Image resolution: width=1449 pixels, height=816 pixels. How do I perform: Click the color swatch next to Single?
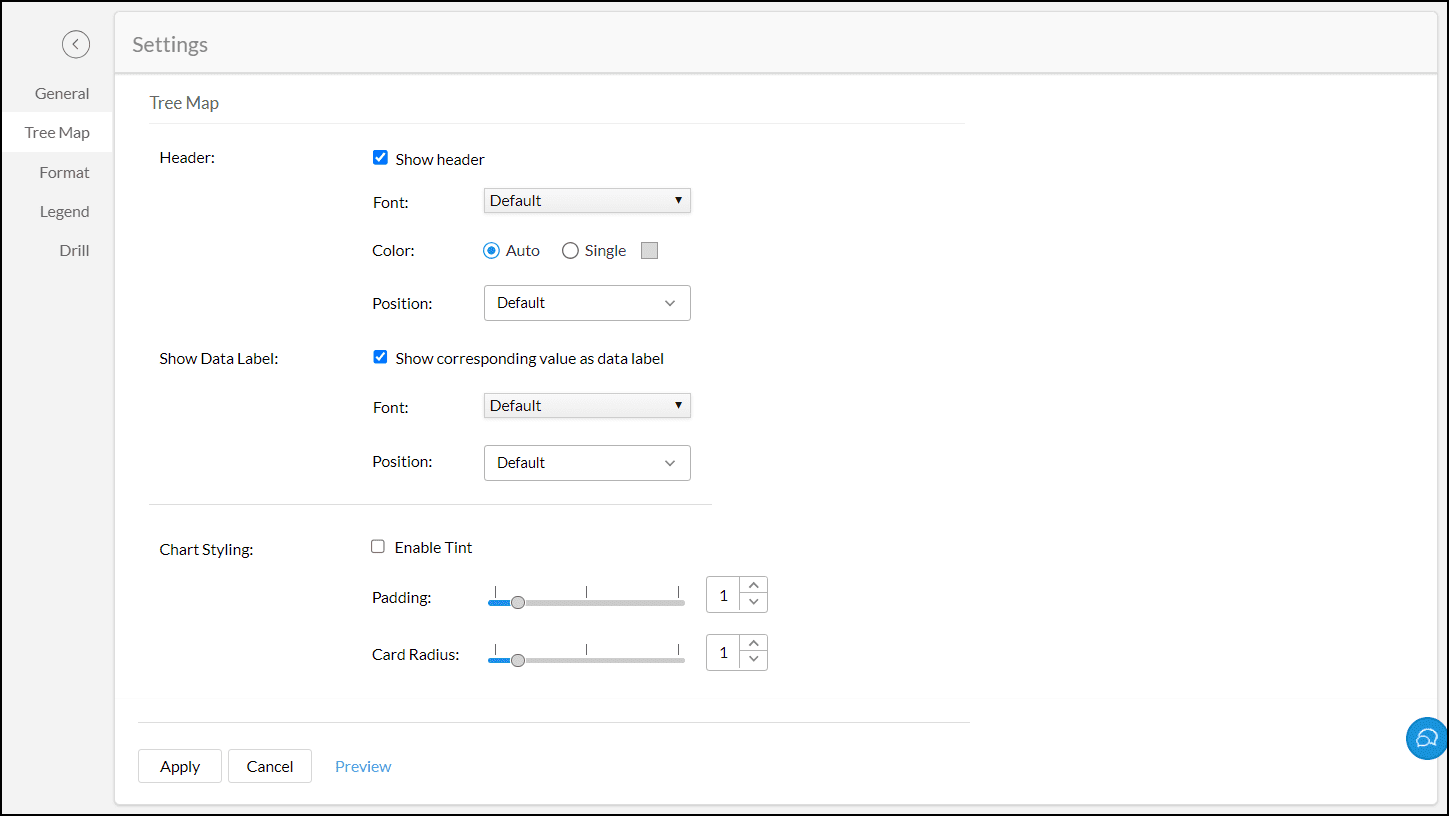click(649, 250)
